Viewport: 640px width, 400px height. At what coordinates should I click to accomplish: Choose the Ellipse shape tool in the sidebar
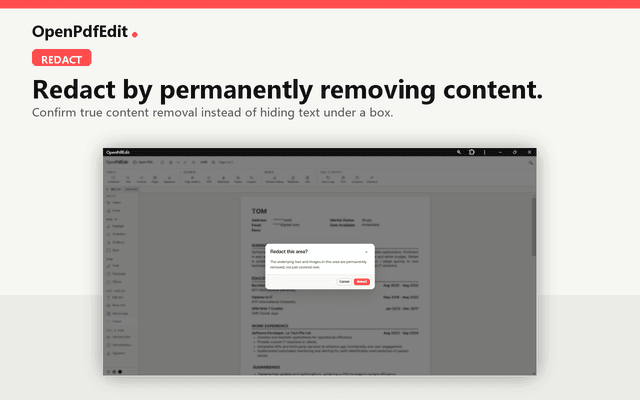[x=114, y=282]
